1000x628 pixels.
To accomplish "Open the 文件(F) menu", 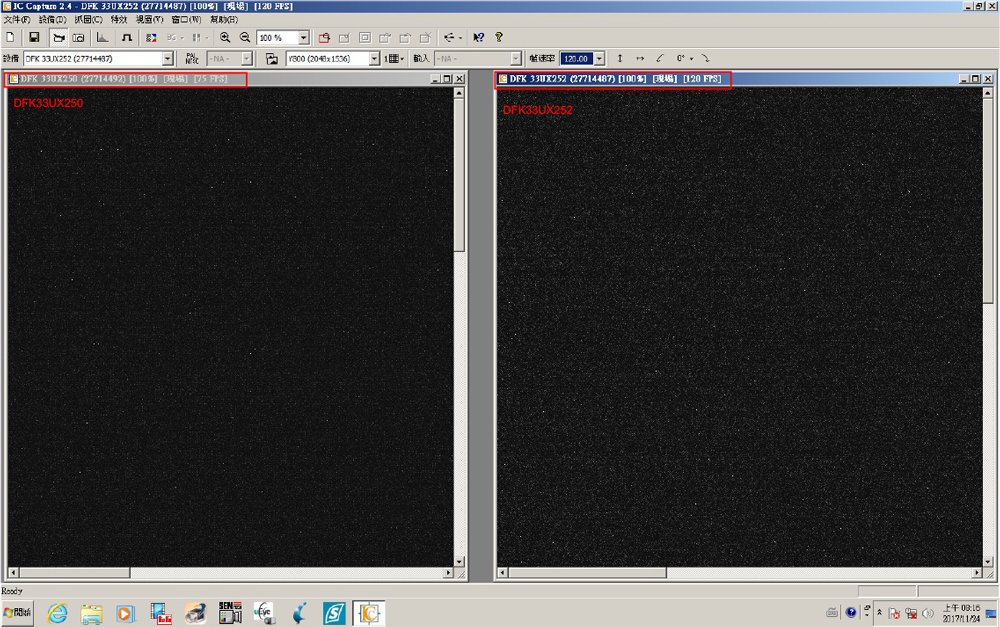I will [17, 20].
